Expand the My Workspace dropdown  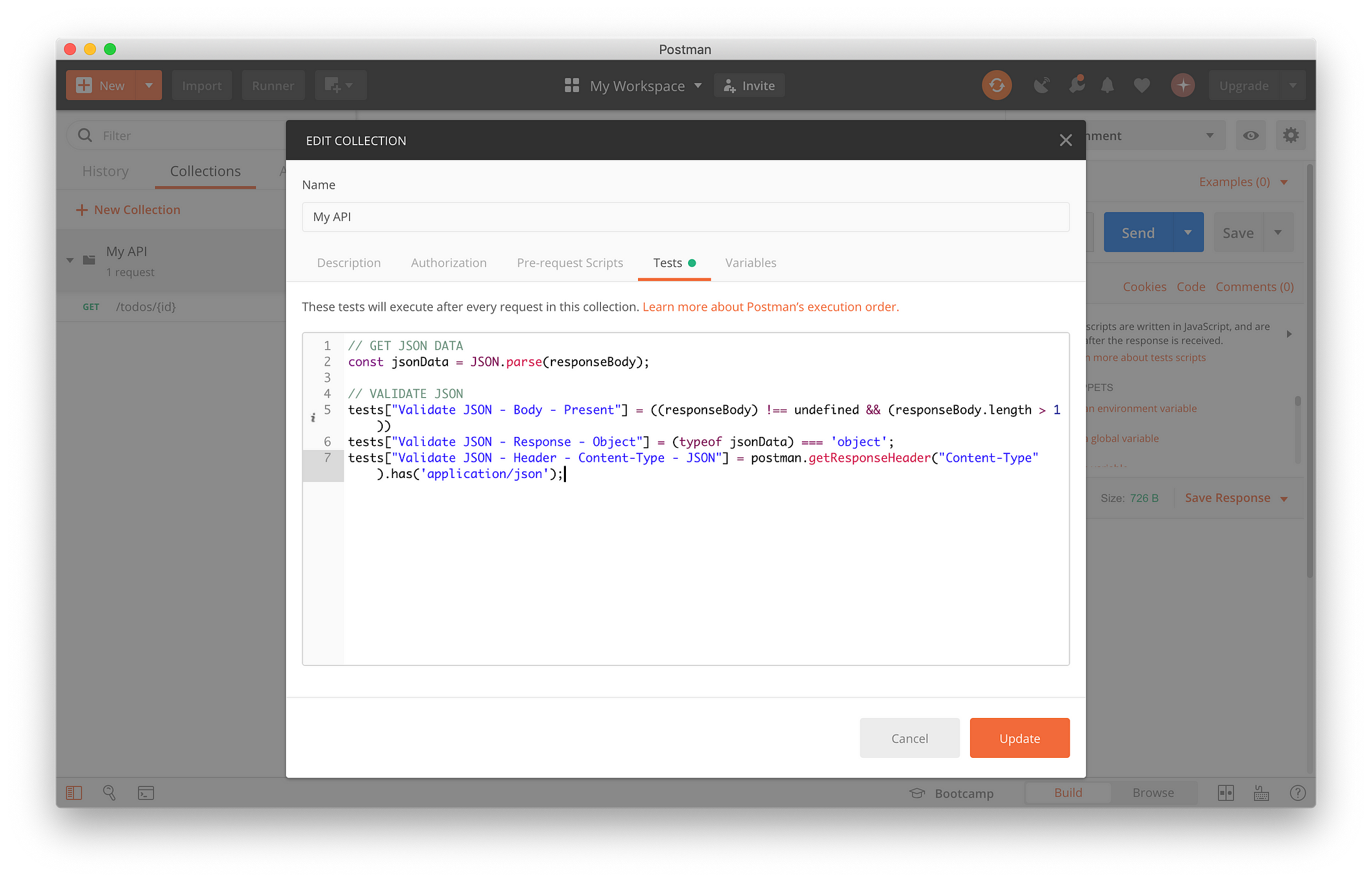pos(698,86)
